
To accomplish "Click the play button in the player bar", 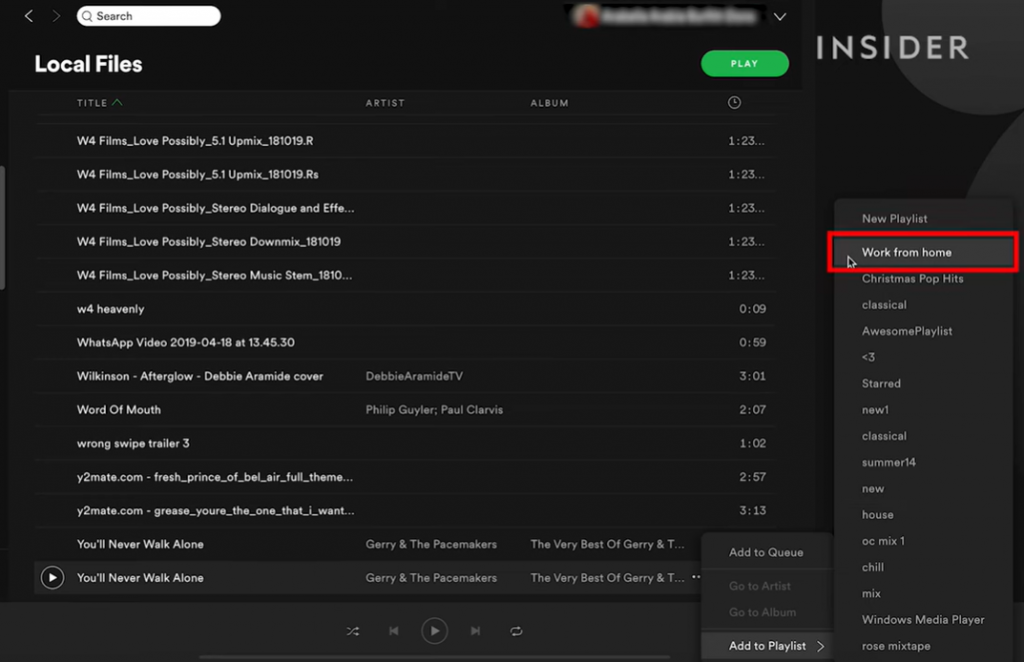I will (x=434, y=631).
